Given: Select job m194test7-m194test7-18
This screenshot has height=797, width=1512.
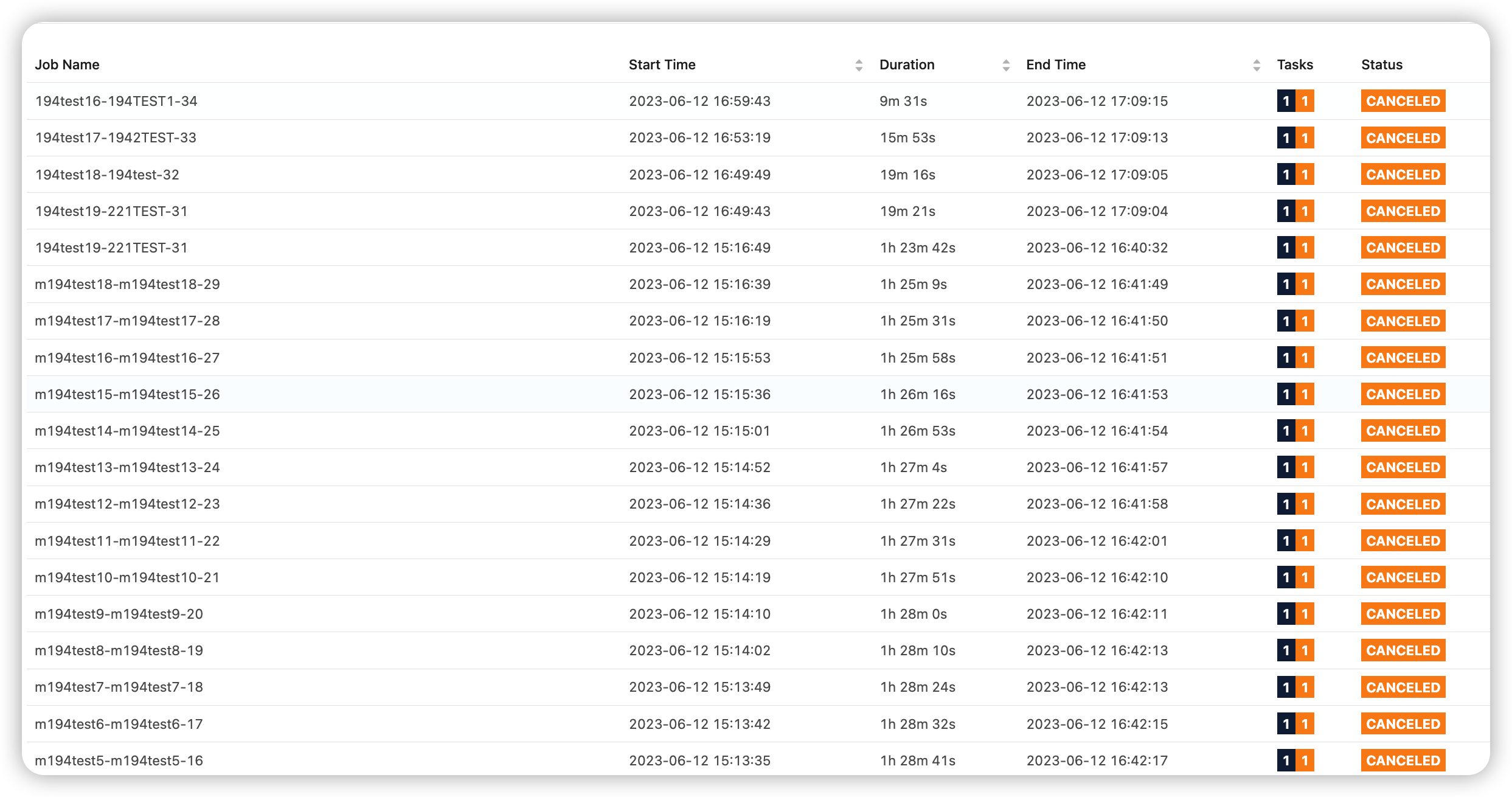Looking at the screenshot, I should click(x=119, y=687).
